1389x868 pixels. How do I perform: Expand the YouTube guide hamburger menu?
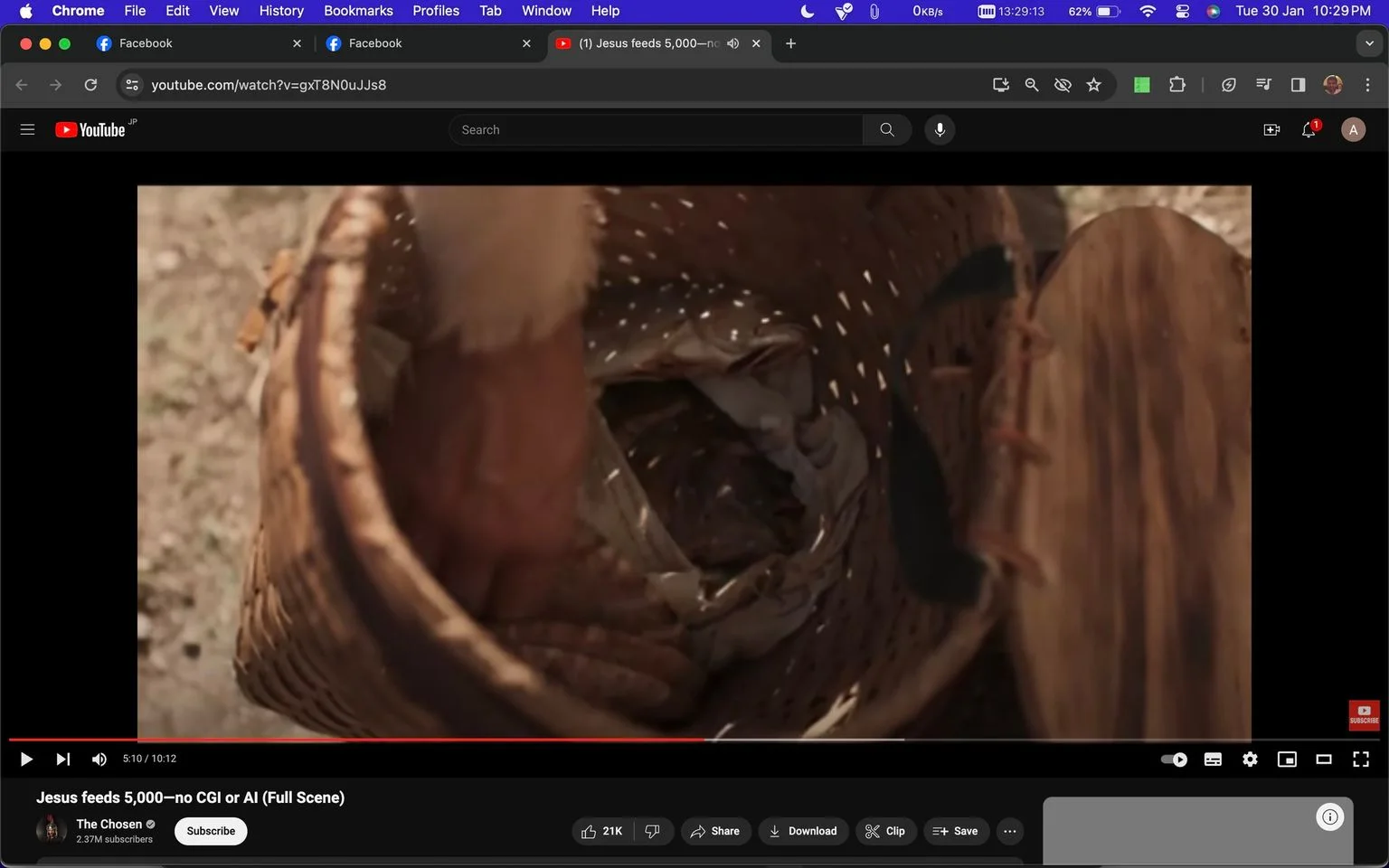point(27,129)
